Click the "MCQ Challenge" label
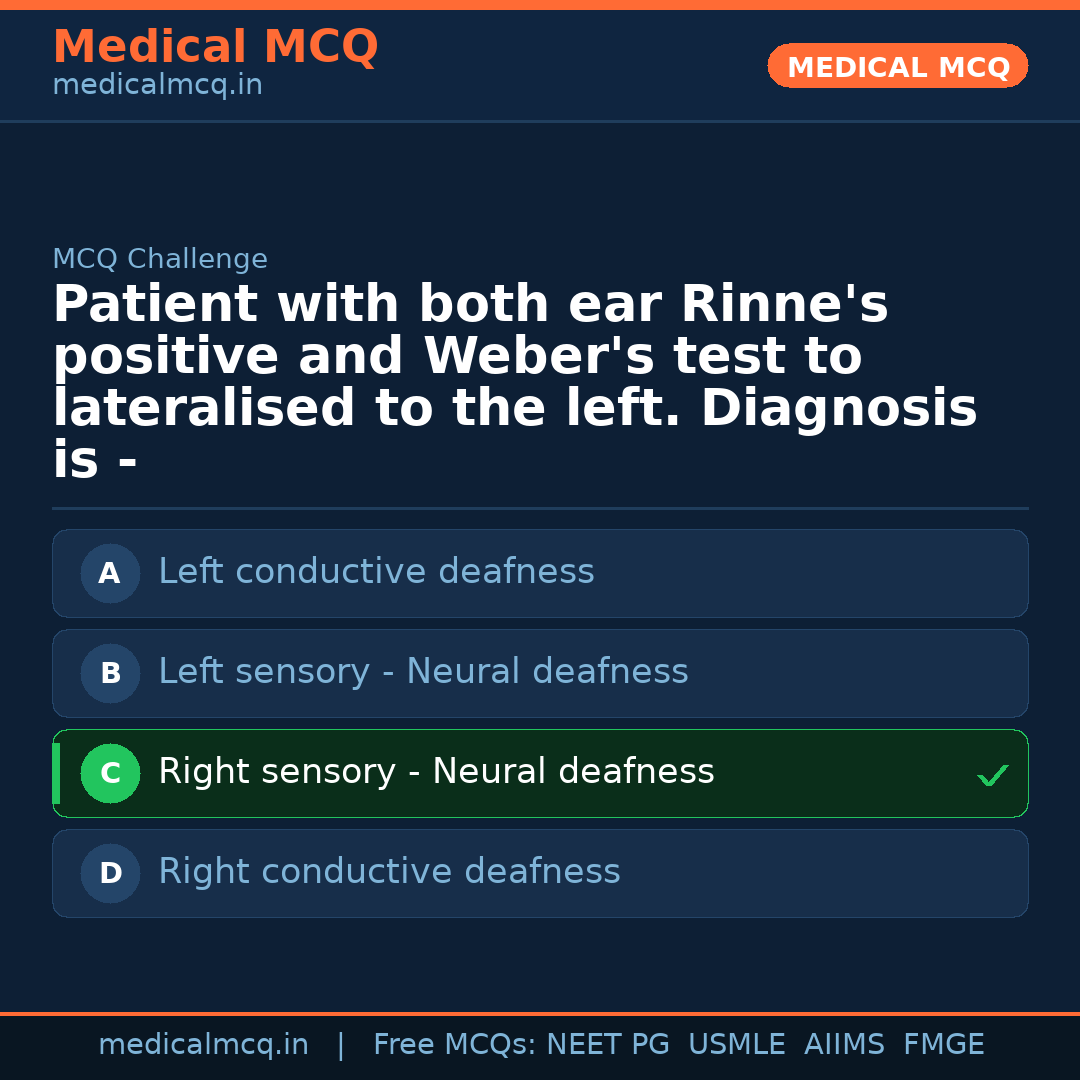1080x1080 pixels. 160,260
